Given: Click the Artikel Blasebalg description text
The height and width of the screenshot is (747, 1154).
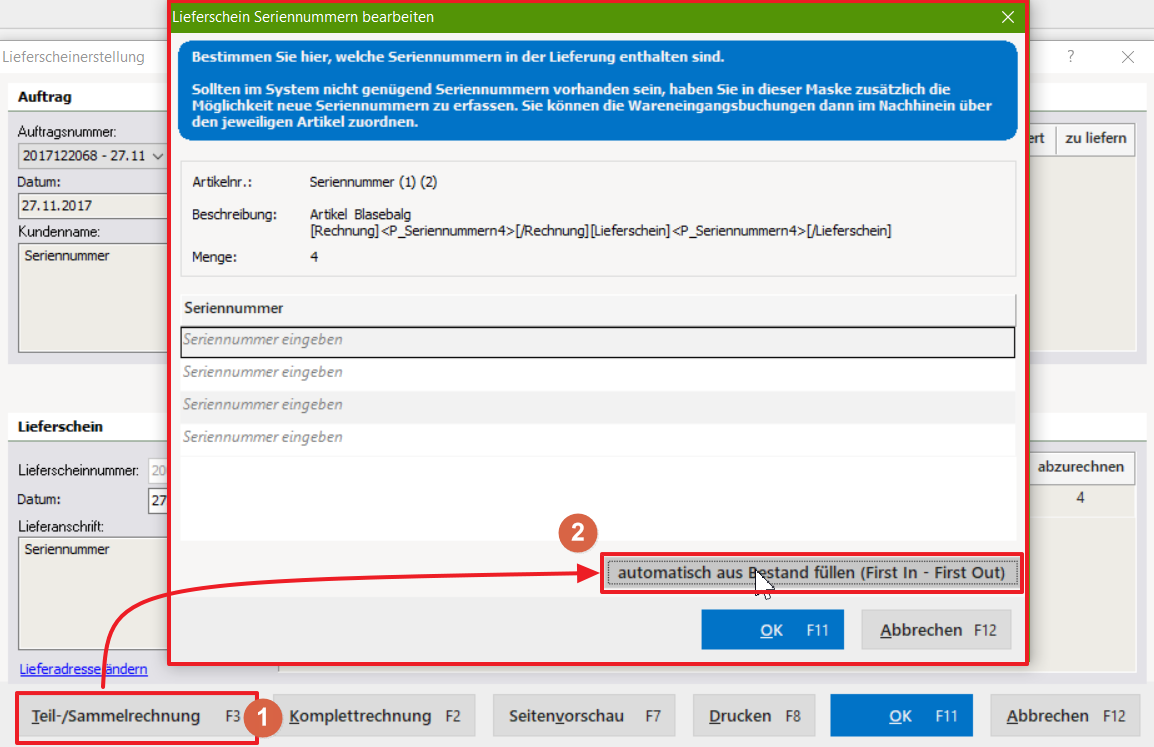Looking at the screenshot, I should point(360,214).
